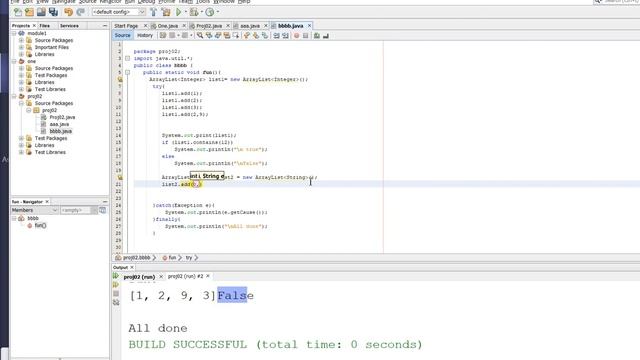Close the proj02 (run) output tab
Screen dimensions: 640x360
coord(161,277)
